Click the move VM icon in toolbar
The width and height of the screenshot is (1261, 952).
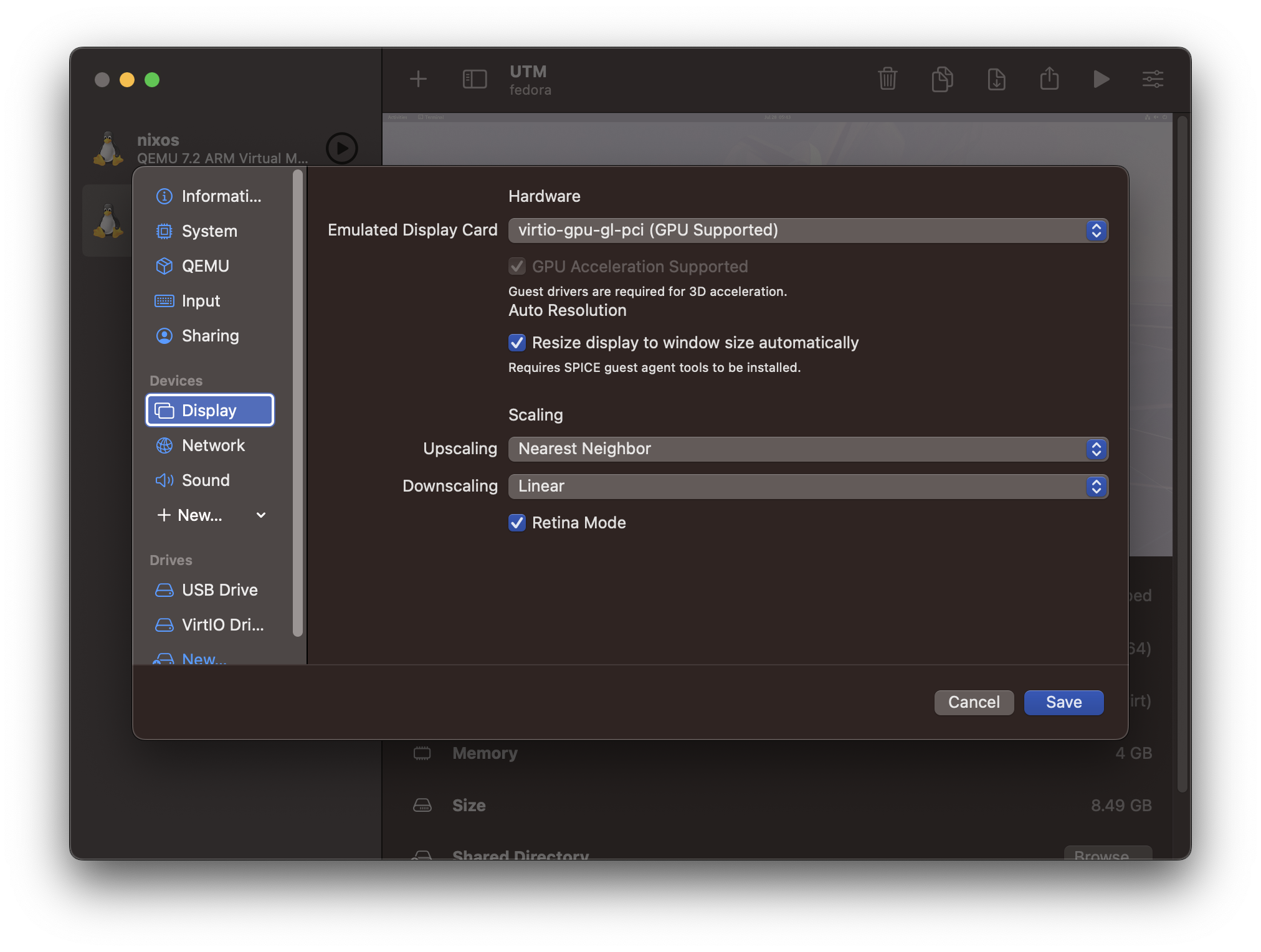[x=996, y=79]
